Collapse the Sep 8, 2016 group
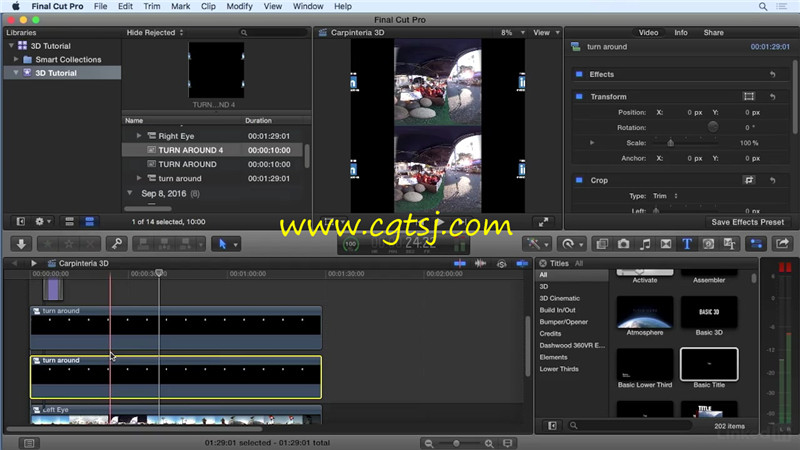800x450 pixels. point(130,193)
